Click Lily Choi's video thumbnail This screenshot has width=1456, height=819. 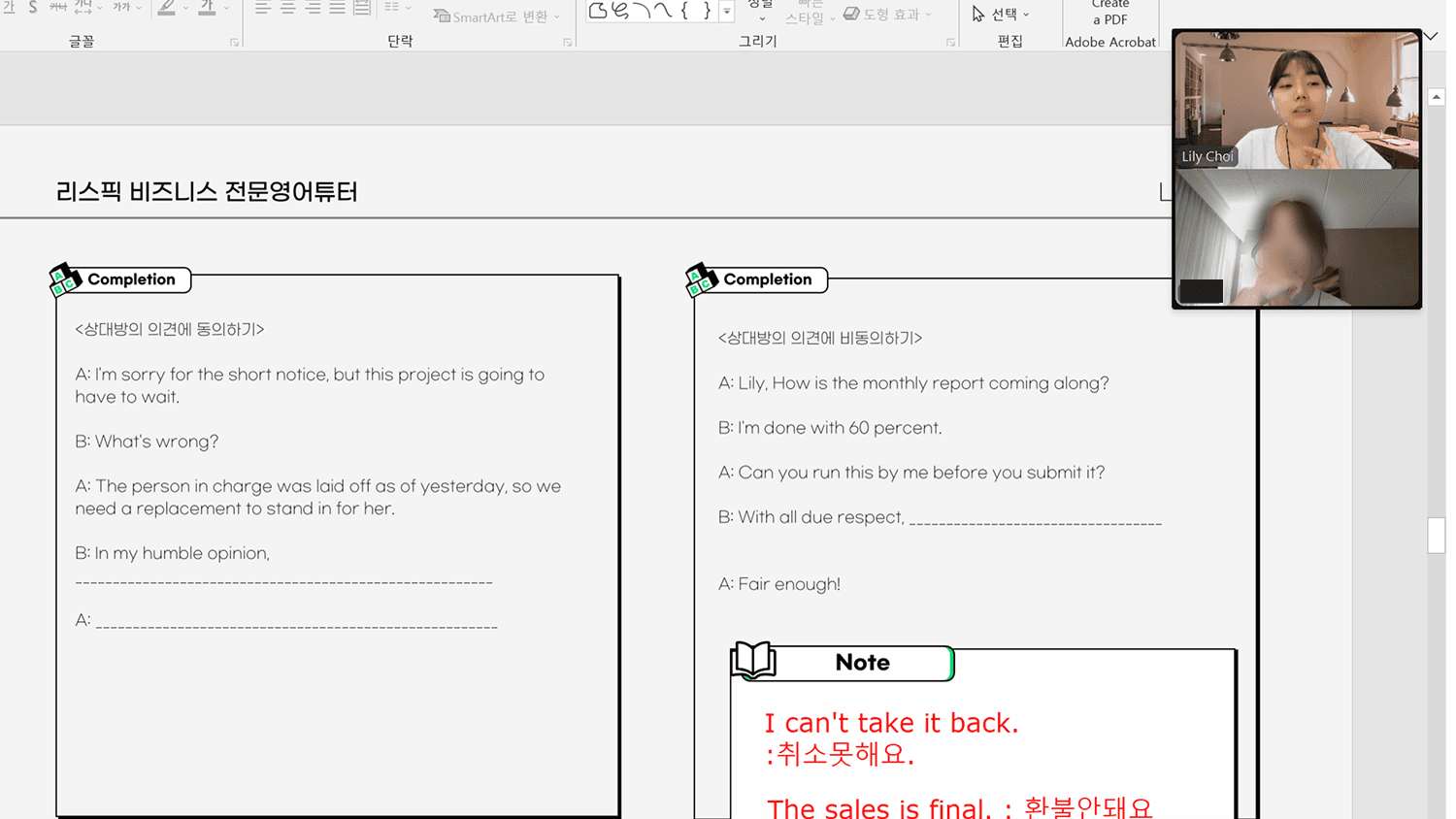tap(1297, 101)
